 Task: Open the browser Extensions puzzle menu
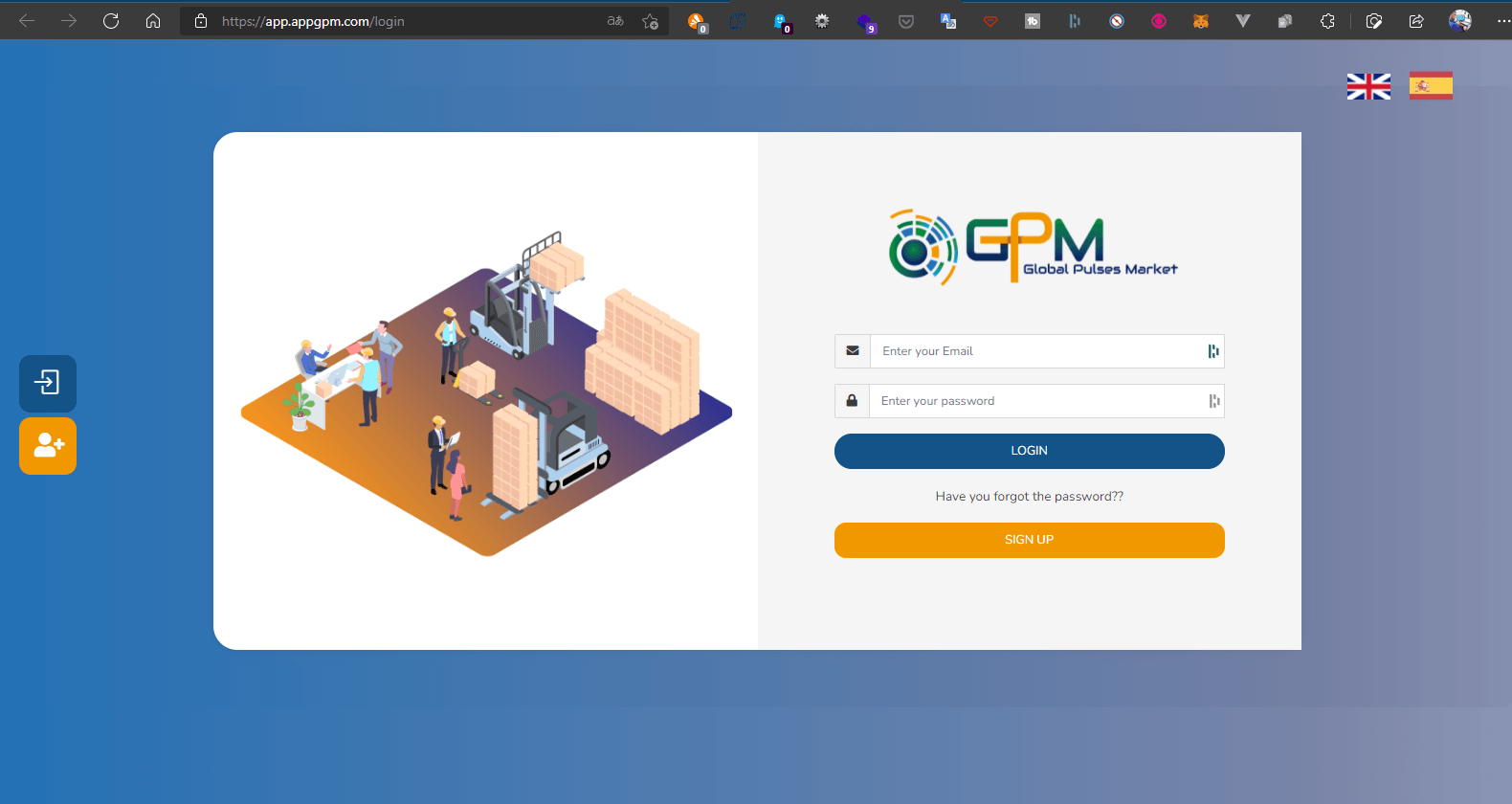[1327, 21]
